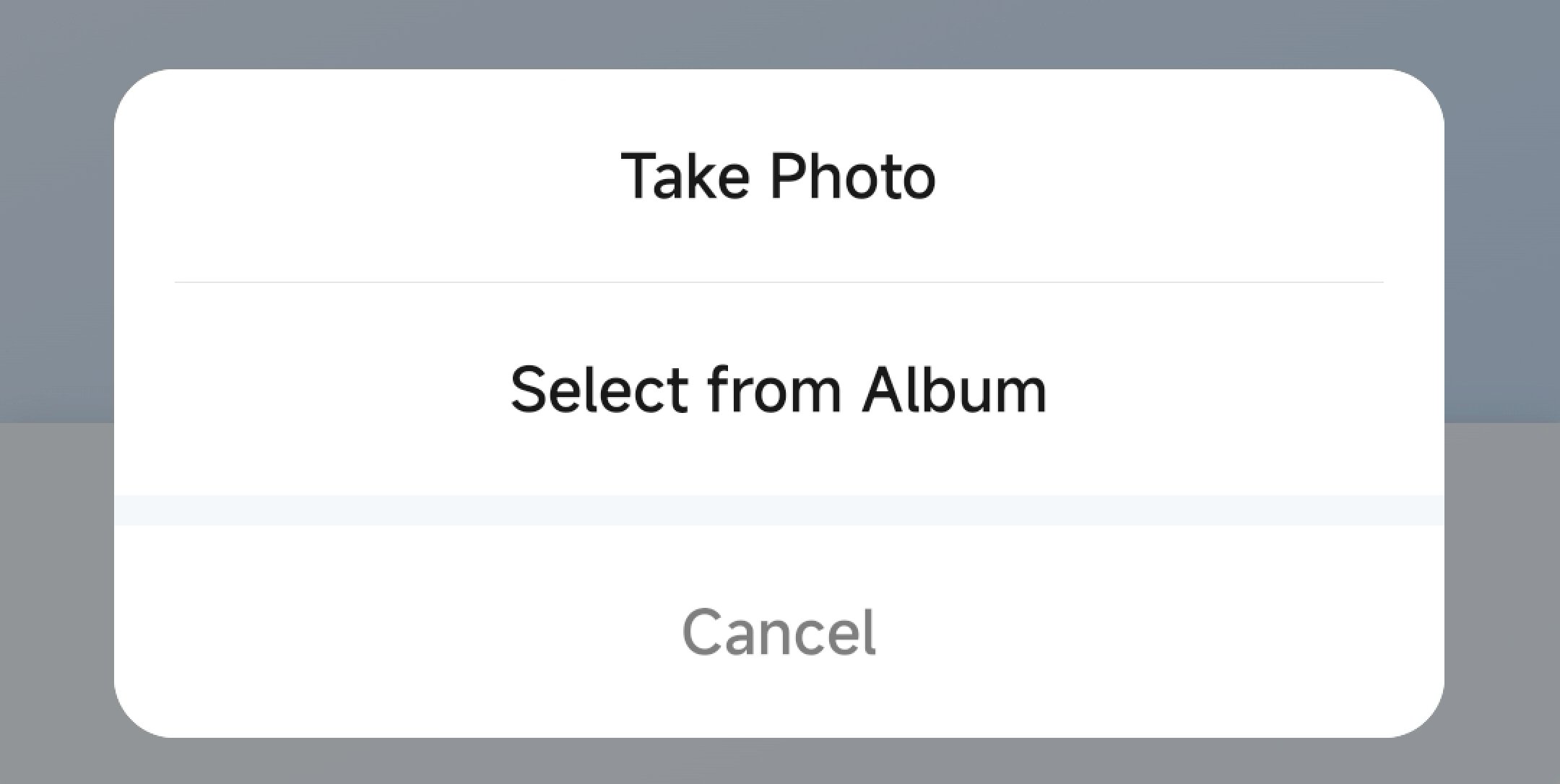Open the camera with Take Photo
1560x784 pixels.
coord(779,176)
